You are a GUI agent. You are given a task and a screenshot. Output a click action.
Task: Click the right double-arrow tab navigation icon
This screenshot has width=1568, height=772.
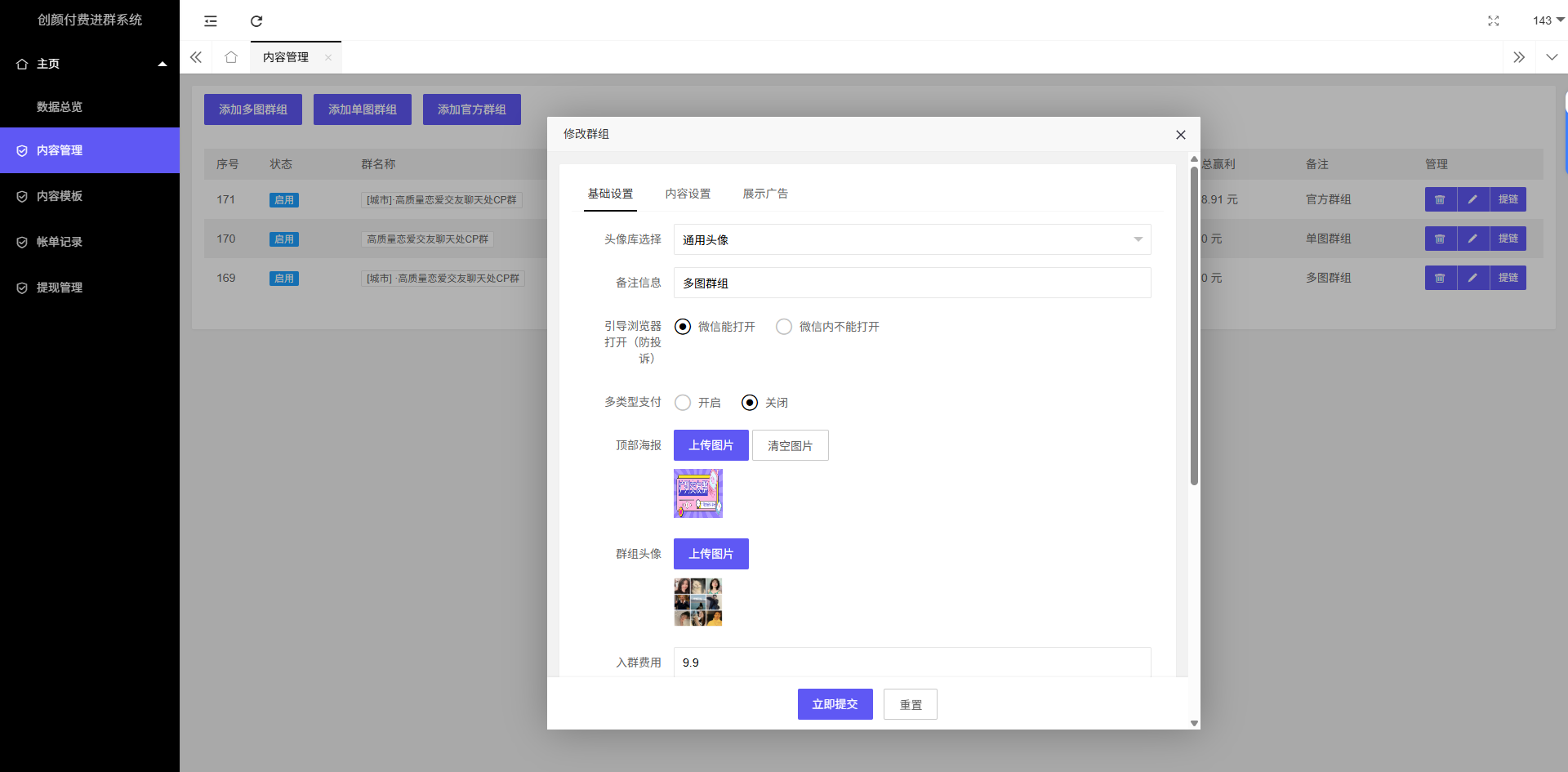pyautogui.click(x=1520, y=57)
